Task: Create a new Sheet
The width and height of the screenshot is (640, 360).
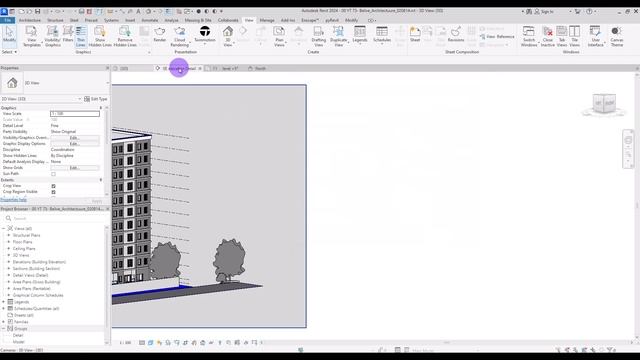Action: coord(415,34)
